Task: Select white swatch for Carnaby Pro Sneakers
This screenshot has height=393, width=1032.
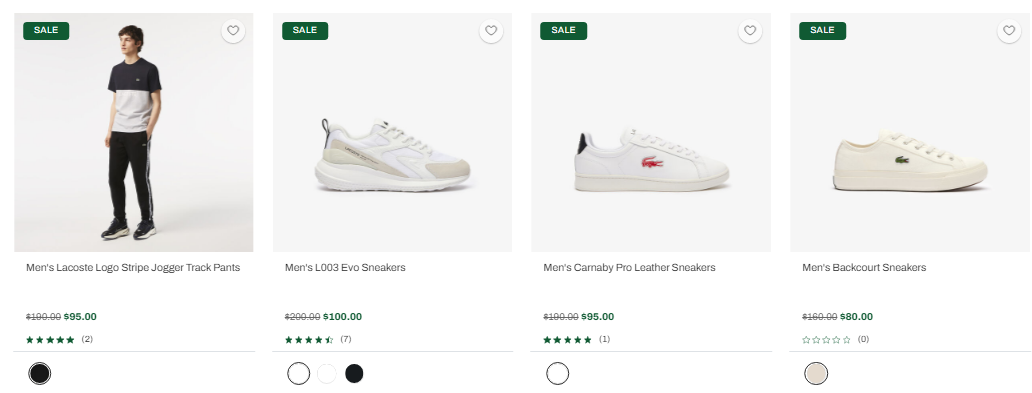Action: coord(557,373)
